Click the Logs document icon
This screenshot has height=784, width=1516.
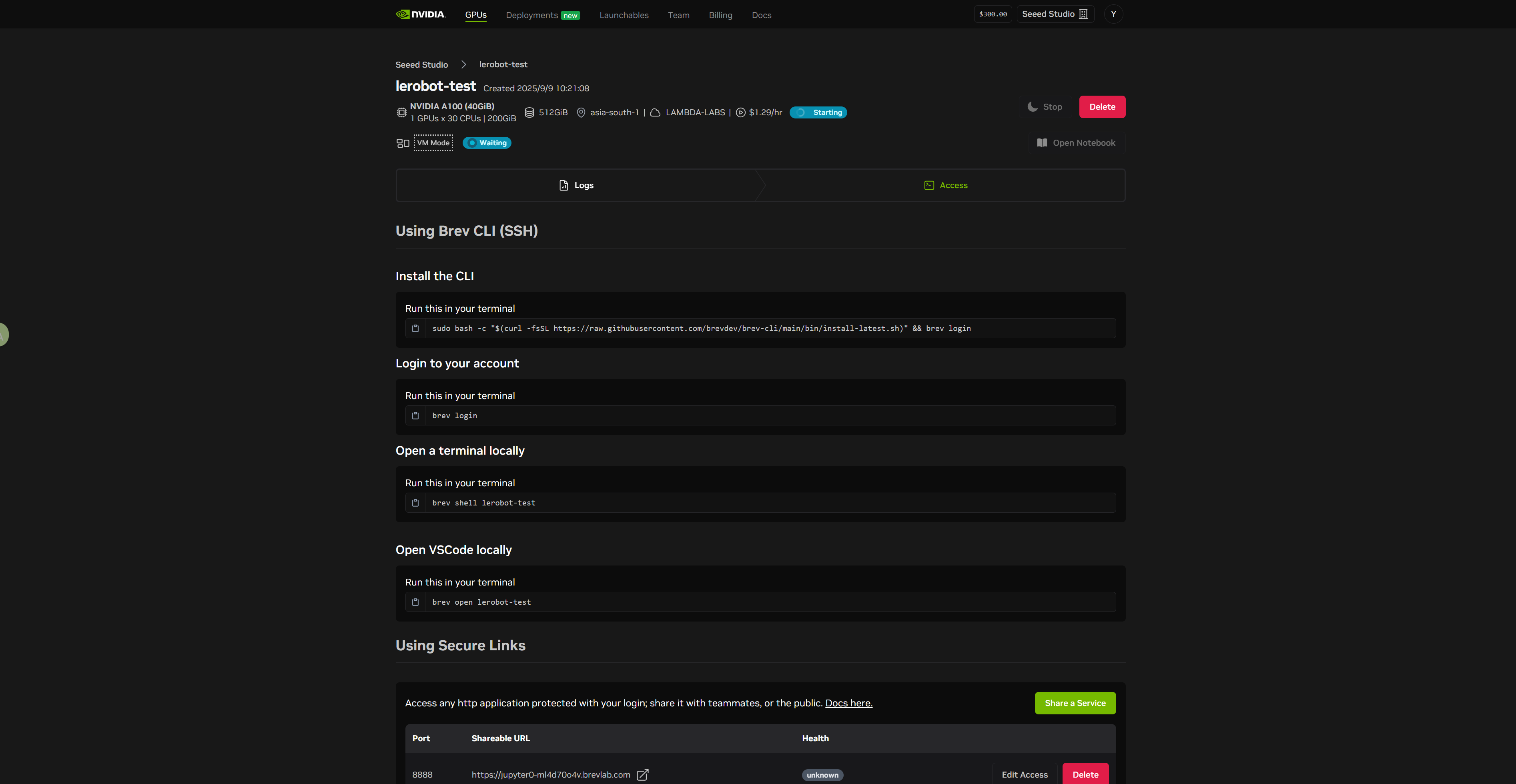tap(564, 185)
